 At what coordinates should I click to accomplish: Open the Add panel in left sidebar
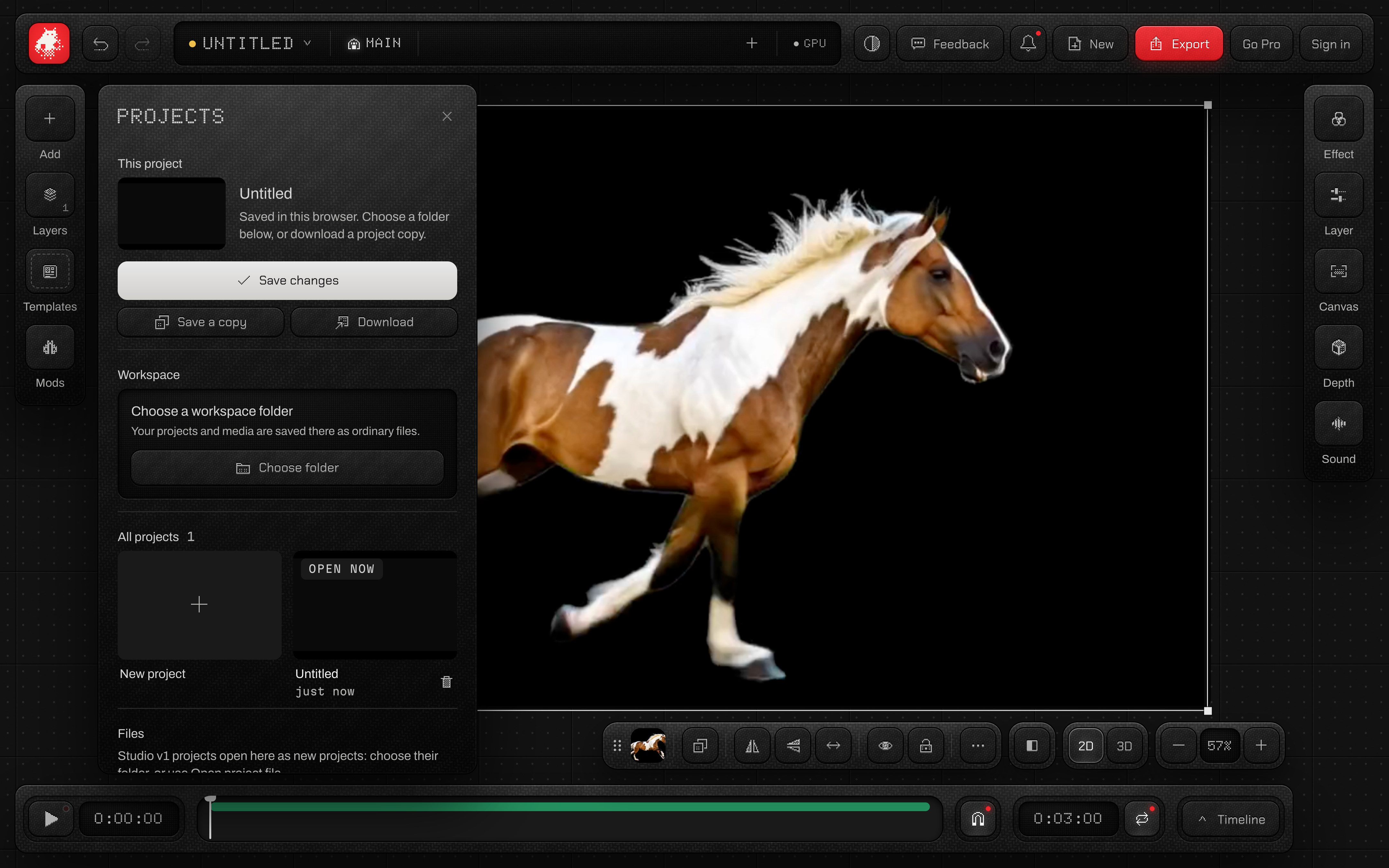[x=50, y=119]
